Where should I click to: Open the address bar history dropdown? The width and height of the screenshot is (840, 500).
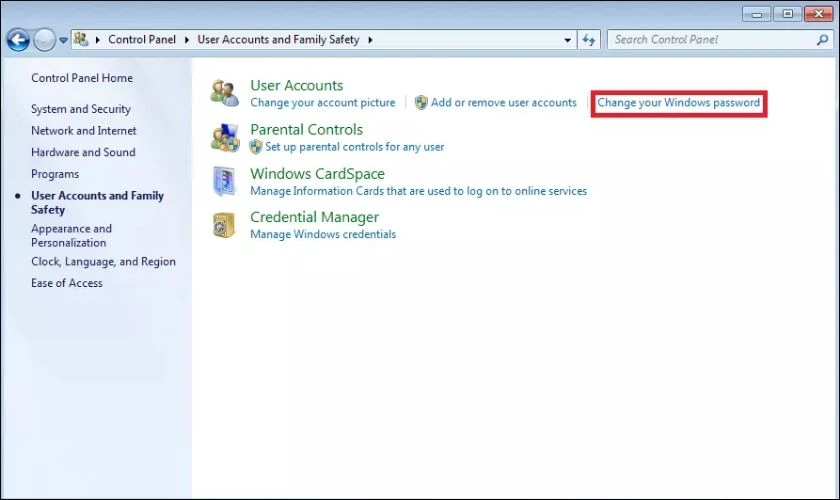click(x=567, y=40)
